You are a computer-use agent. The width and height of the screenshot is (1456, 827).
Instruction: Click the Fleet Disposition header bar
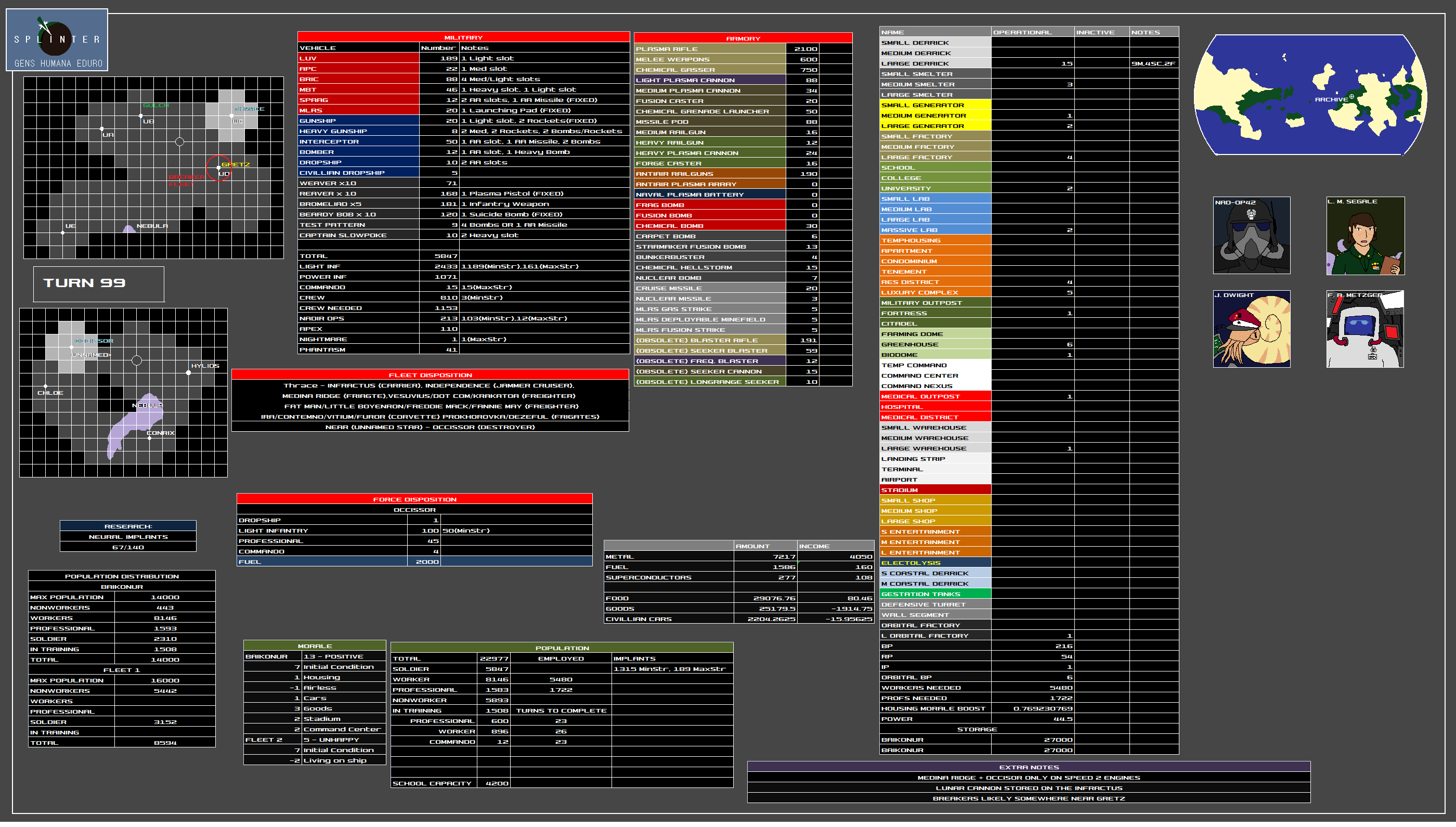pyautogui.click(x=430, y=375)
